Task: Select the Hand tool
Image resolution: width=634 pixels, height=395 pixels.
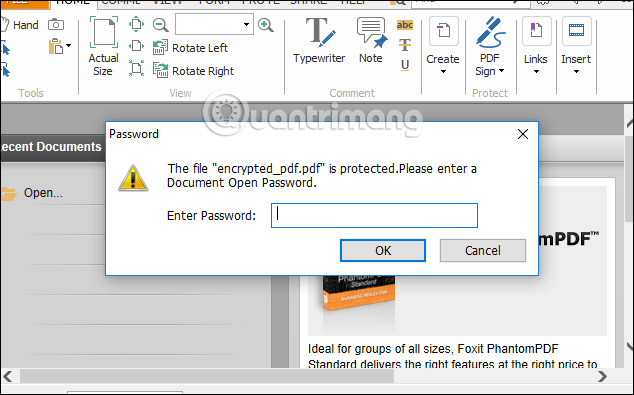Action: pyautogui.click(x=19, y=25)
